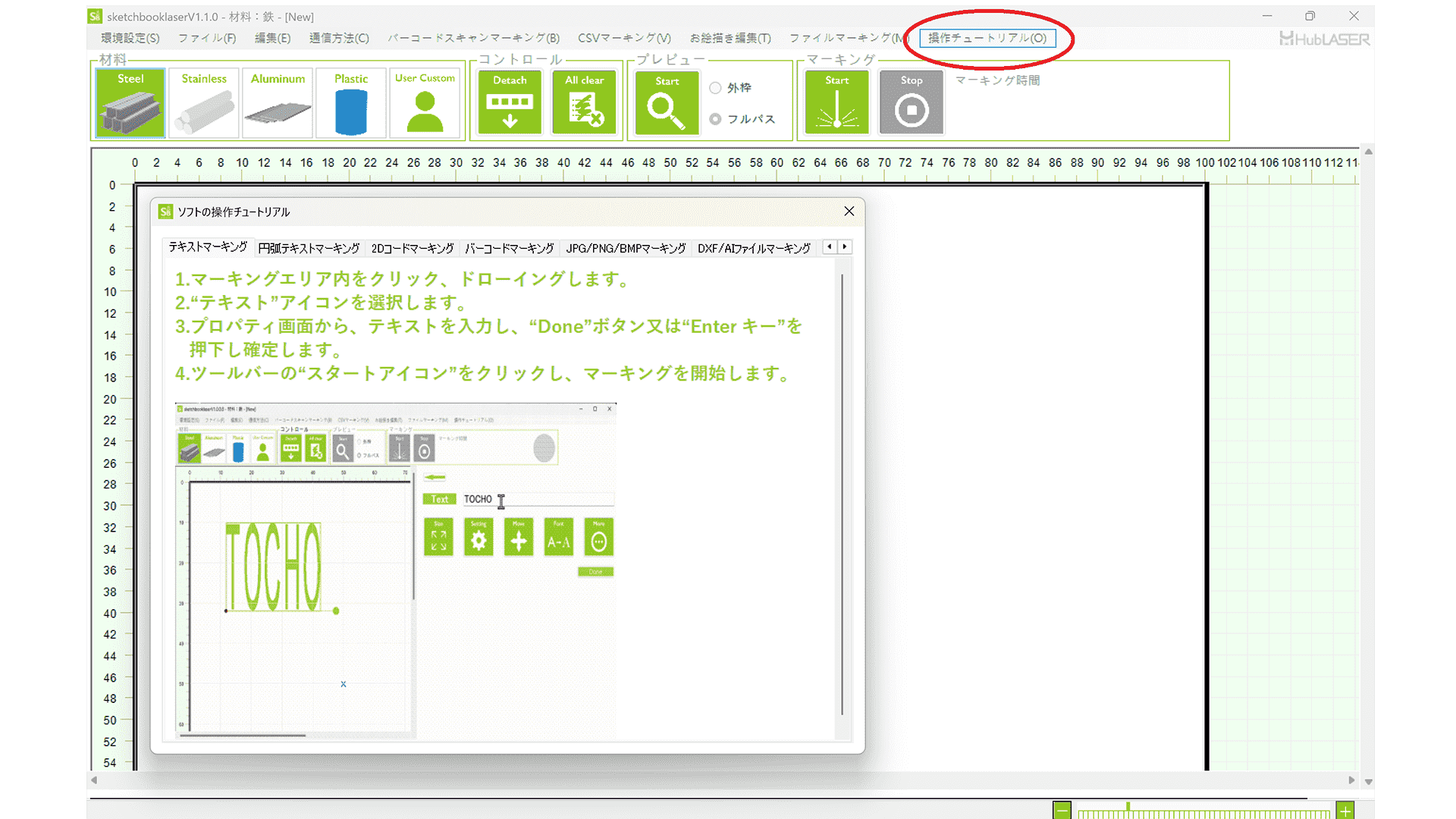Click the horizontal scroll left arrow
Image resolution: width=1456 pixels, height=819 pixels.
coord(94,780)
